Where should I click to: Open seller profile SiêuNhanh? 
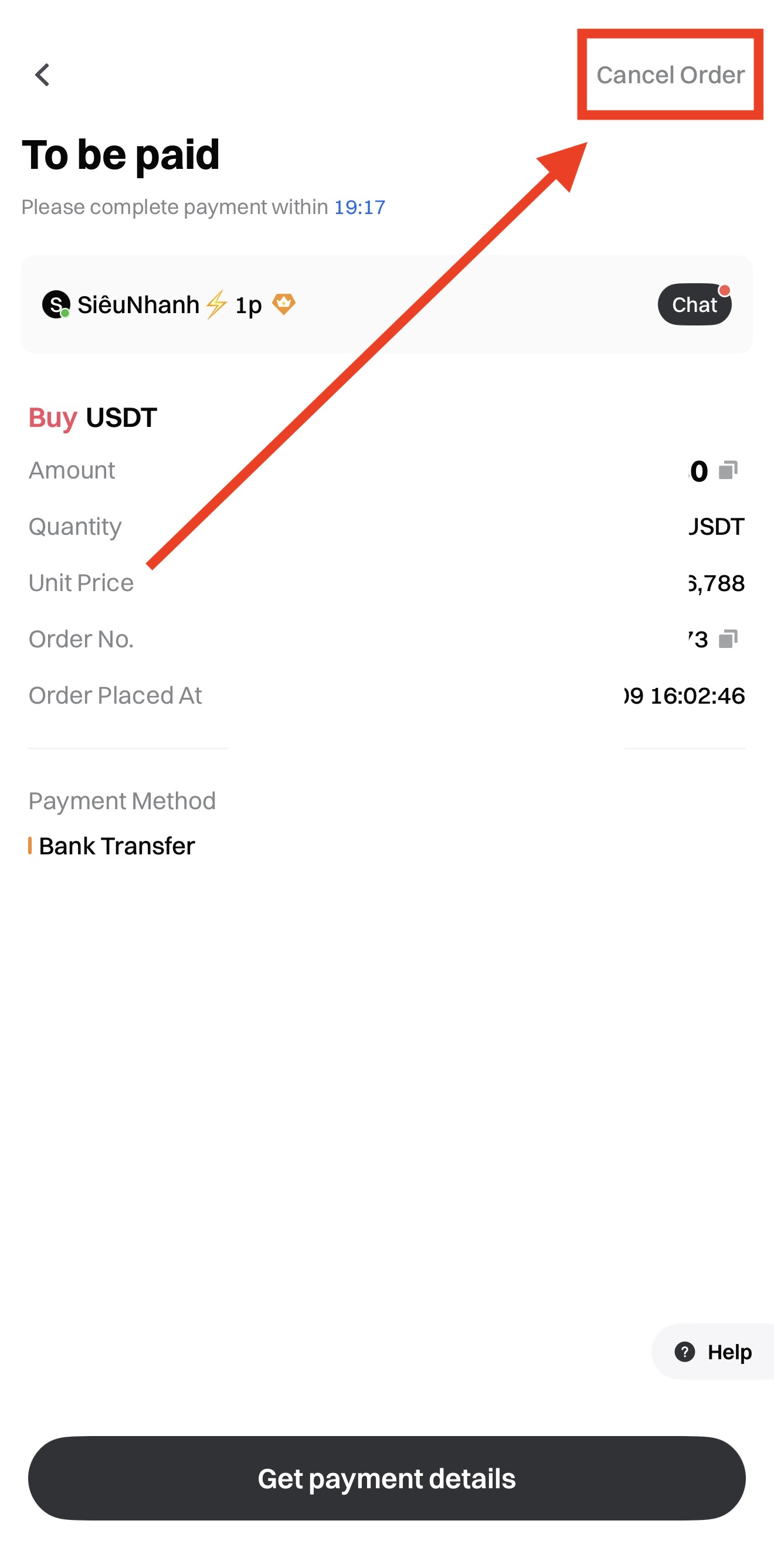[138, 304]
